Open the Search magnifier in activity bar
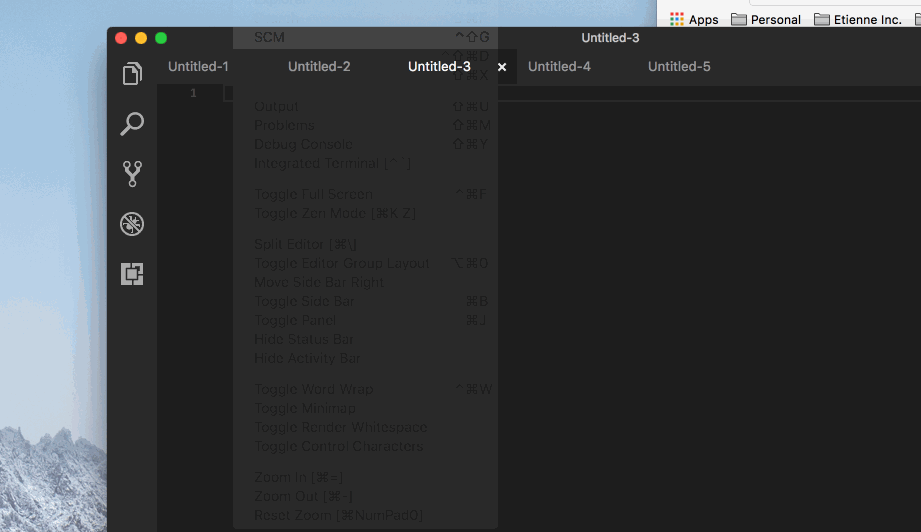This screenshot has width=921, height=532. [x=132, y=124]
